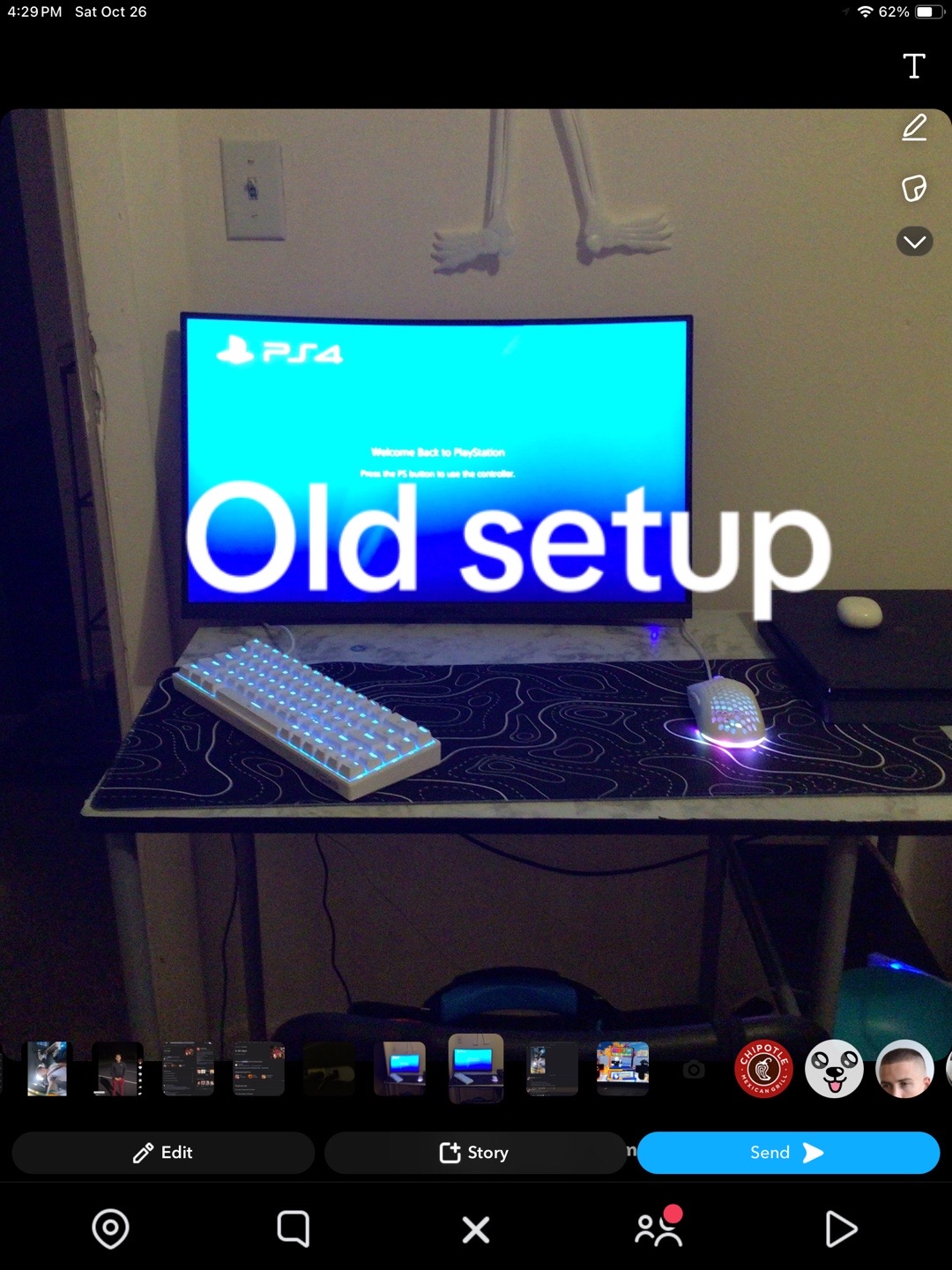952x1270 pixels.
Task: Open the Friends stories icon with the red dot
Action: pos(659,1227)
